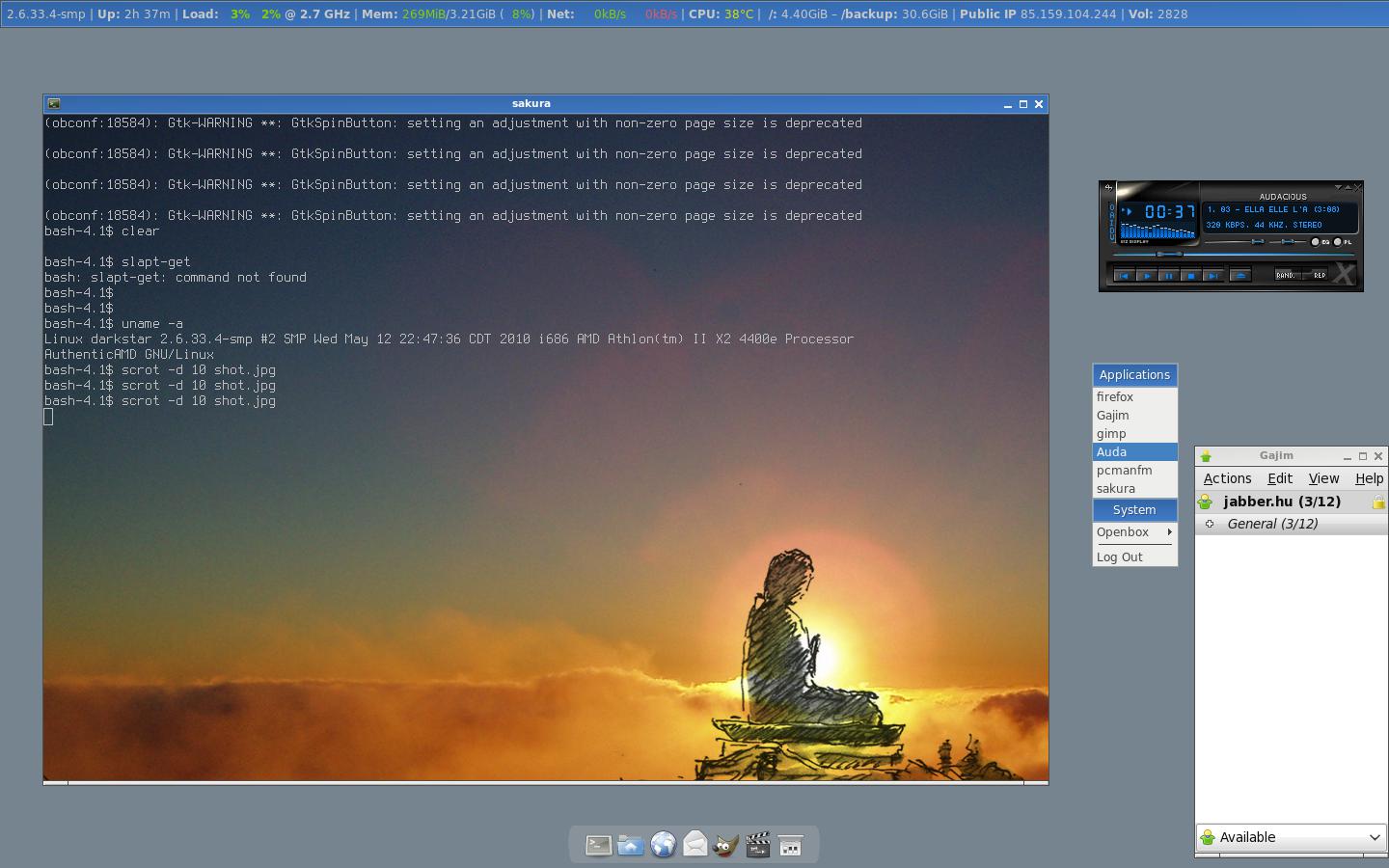Click the eject button in Audacious
Image resolution: width=1389 pixels, height=868 pixels.
pos(1240,276)
